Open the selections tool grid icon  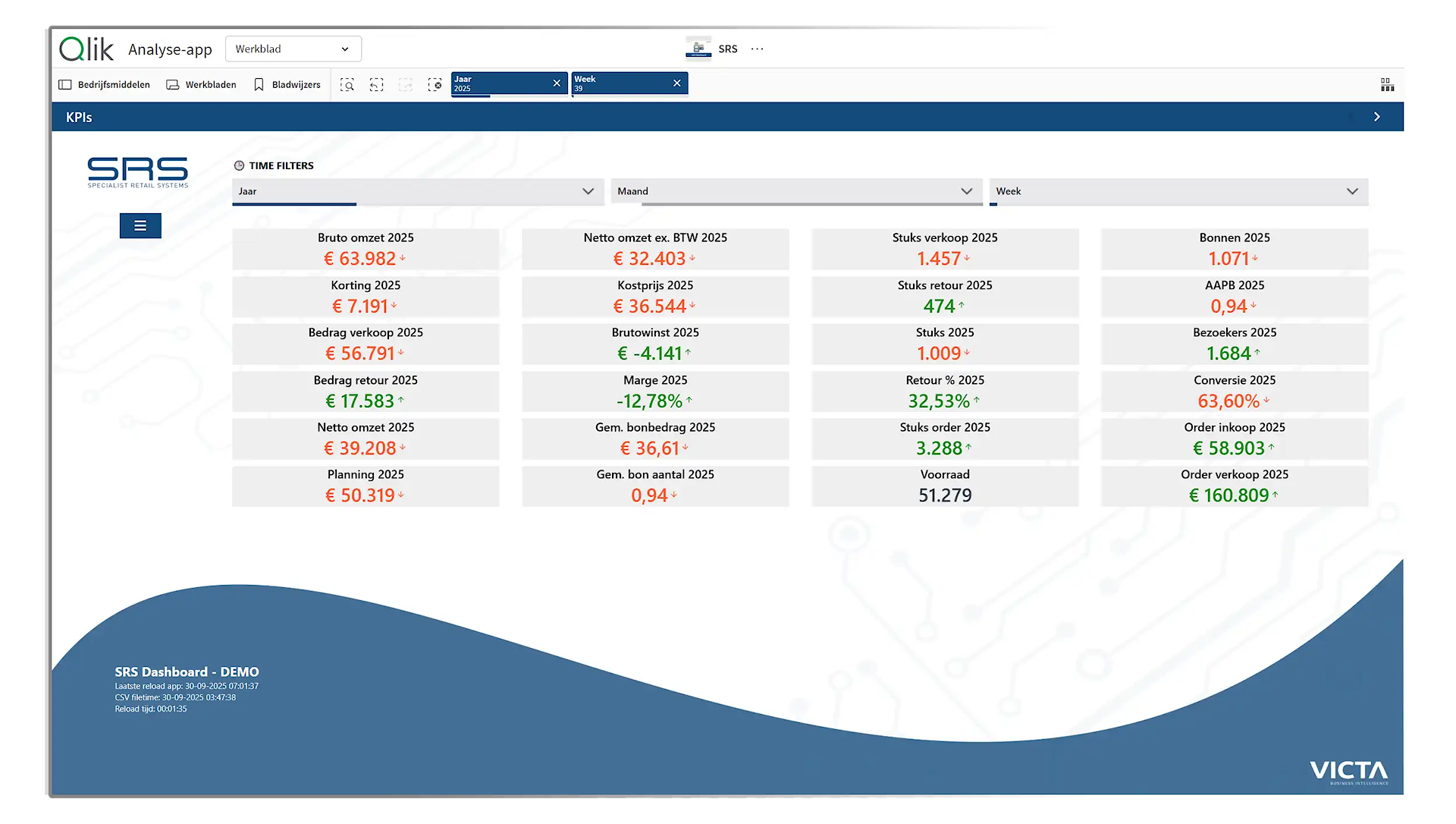[1387, 85]
